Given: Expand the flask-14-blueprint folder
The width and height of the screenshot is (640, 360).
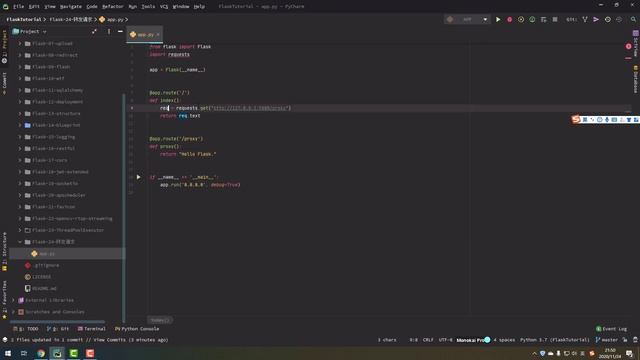Looking at the screenshot, I should (20, 125).
